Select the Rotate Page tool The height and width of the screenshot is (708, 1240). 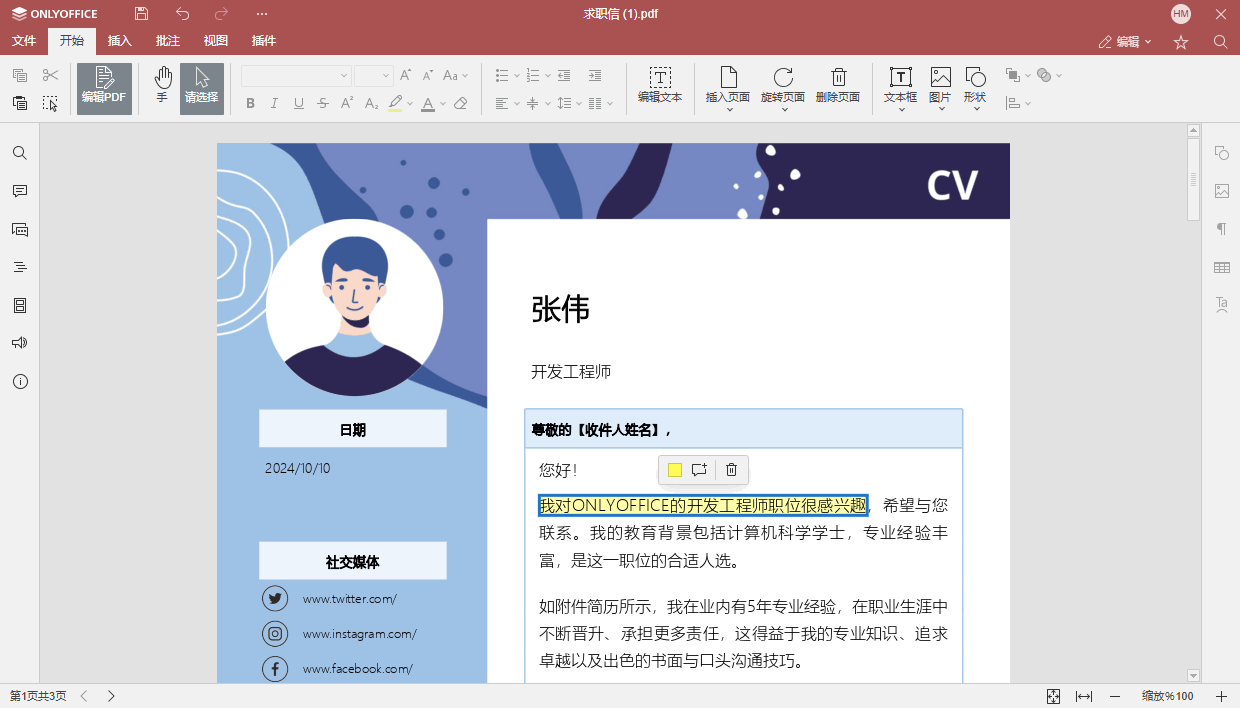coord(784,88)
